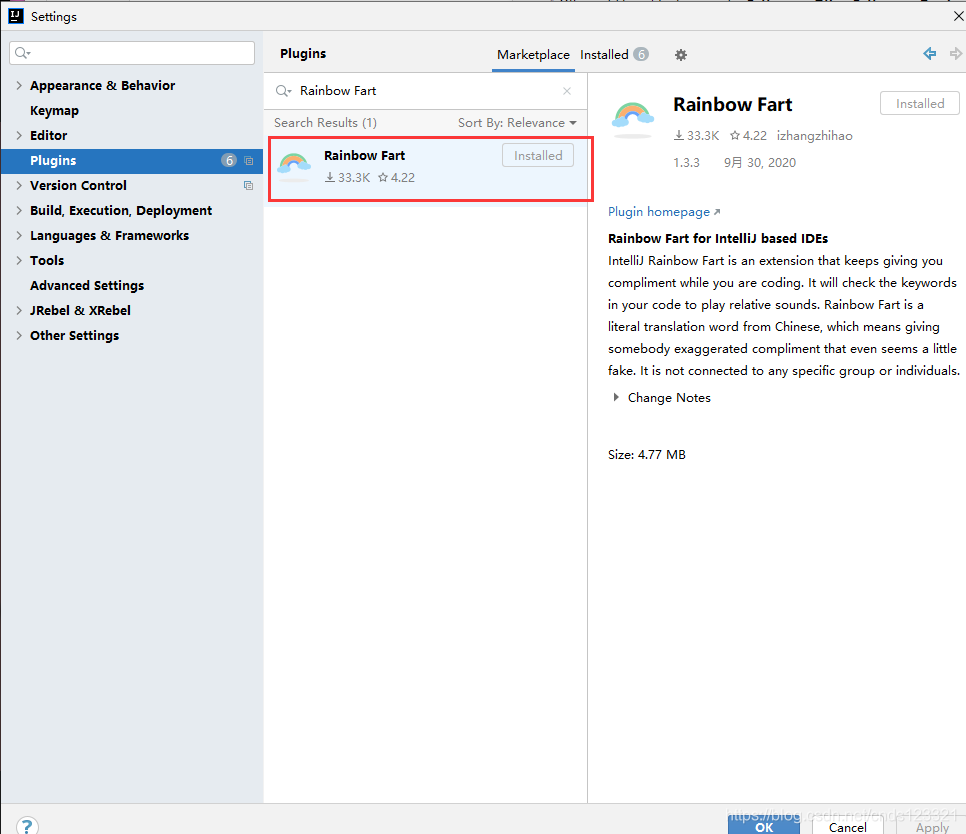Click the plugin search field with Rainbow Fart

click(x=425, y=91)
